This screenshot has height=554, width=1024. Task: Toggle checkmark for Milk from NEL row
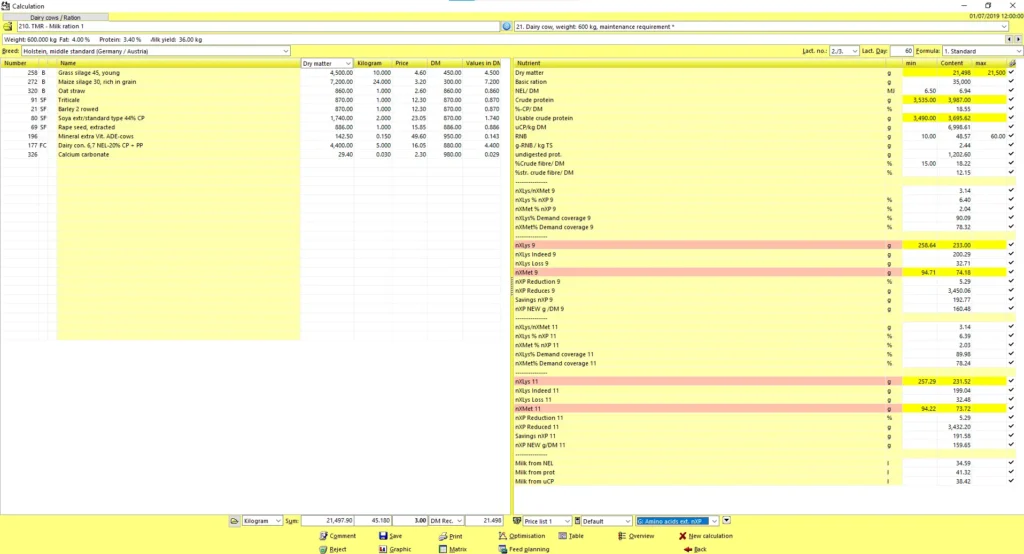pos(1012,463)
